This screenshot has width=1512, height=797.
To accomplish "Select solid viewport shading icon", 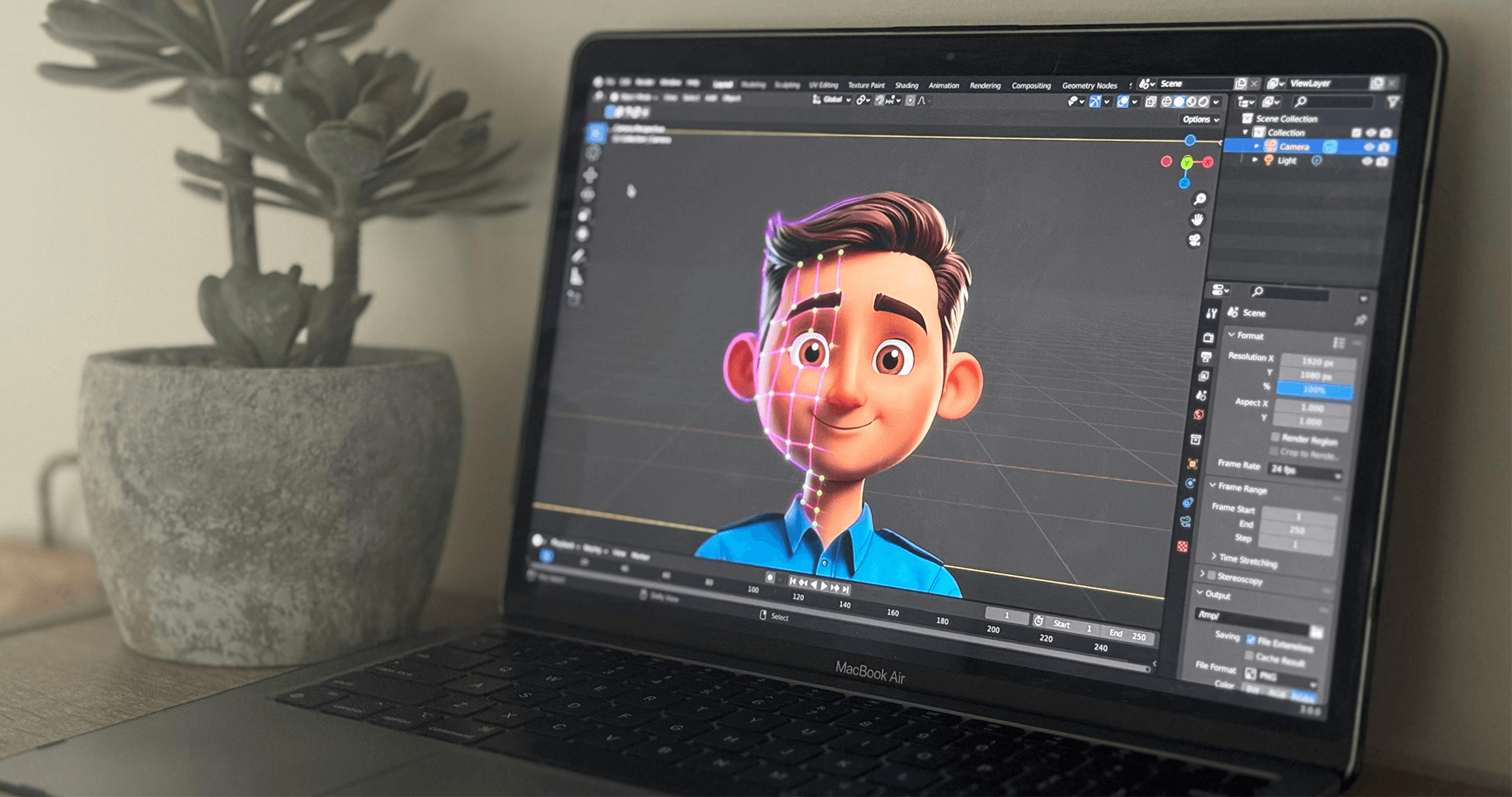I will (1179, 102).
